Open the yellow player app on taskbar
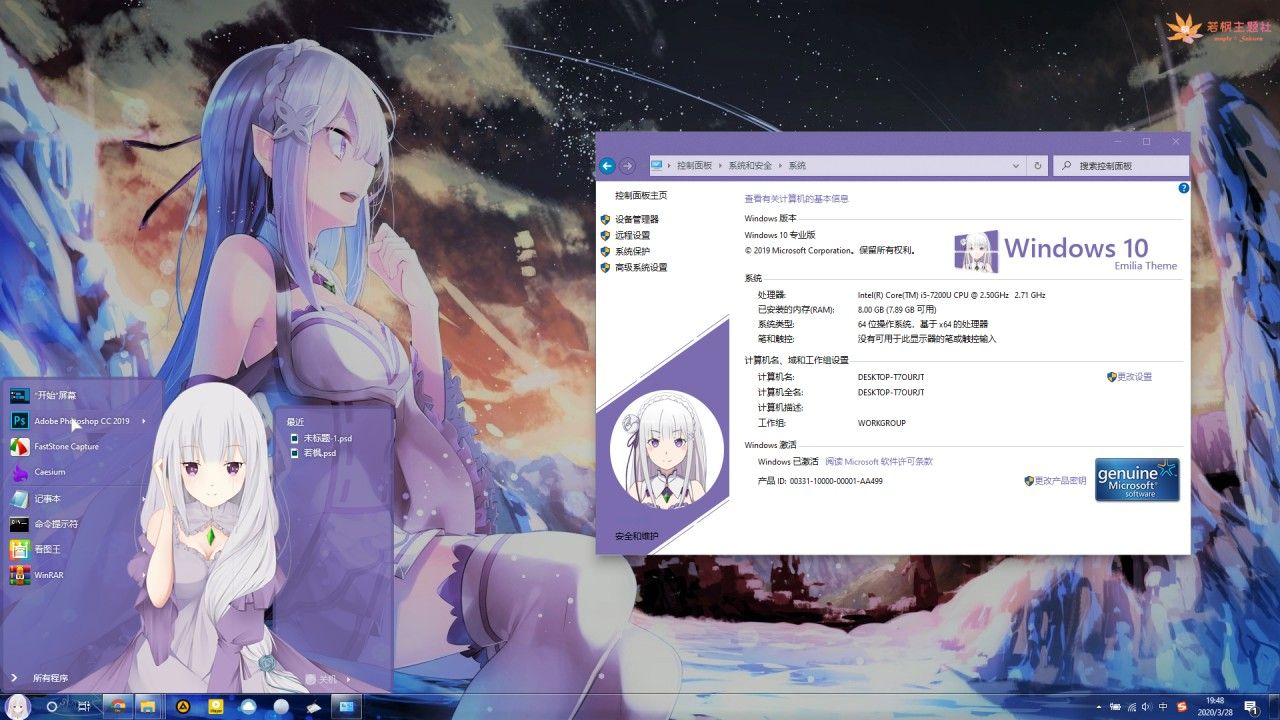The width and height of the screenshot is (1280, 720). pyautogui.click(x=215, y=706)
